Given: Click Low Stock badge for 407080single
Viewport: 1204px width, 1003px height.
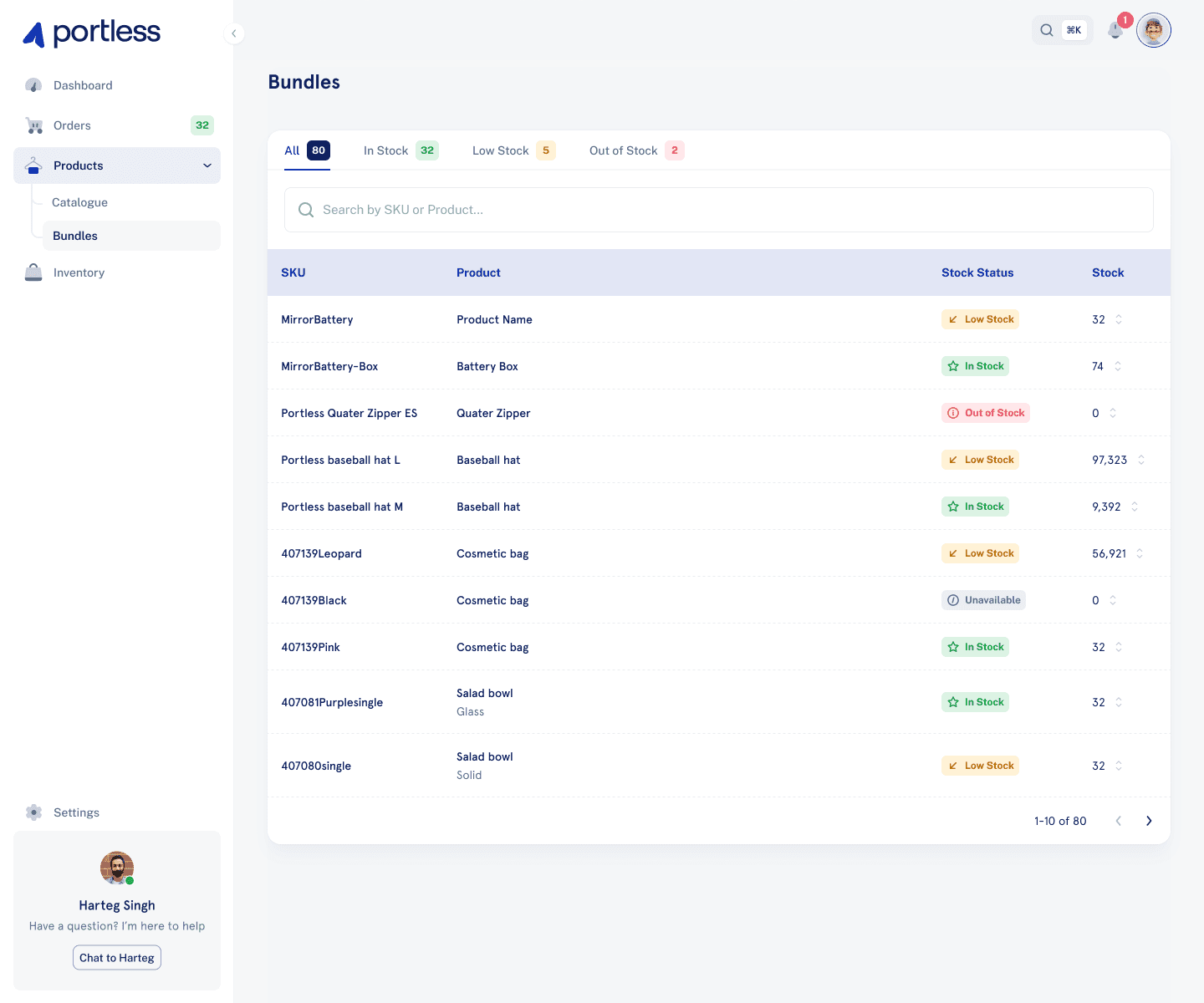Looking at the screenshot, I should tap(980, 766).
